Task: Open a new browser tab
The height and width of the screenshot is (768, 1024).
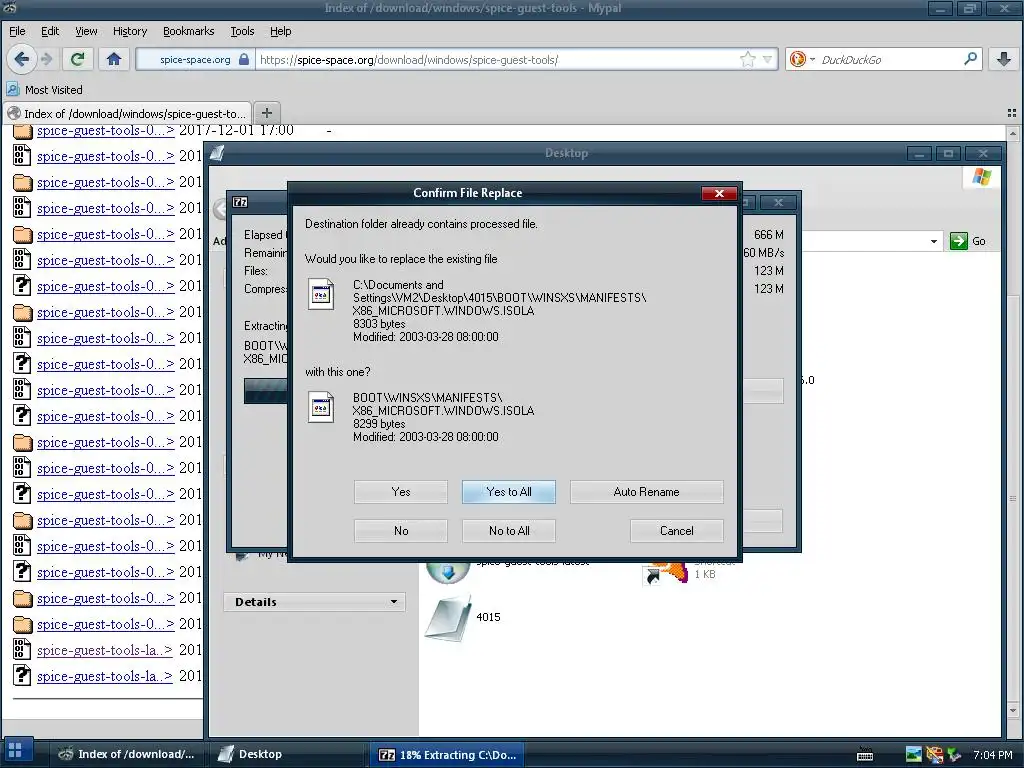Action: 266,112
